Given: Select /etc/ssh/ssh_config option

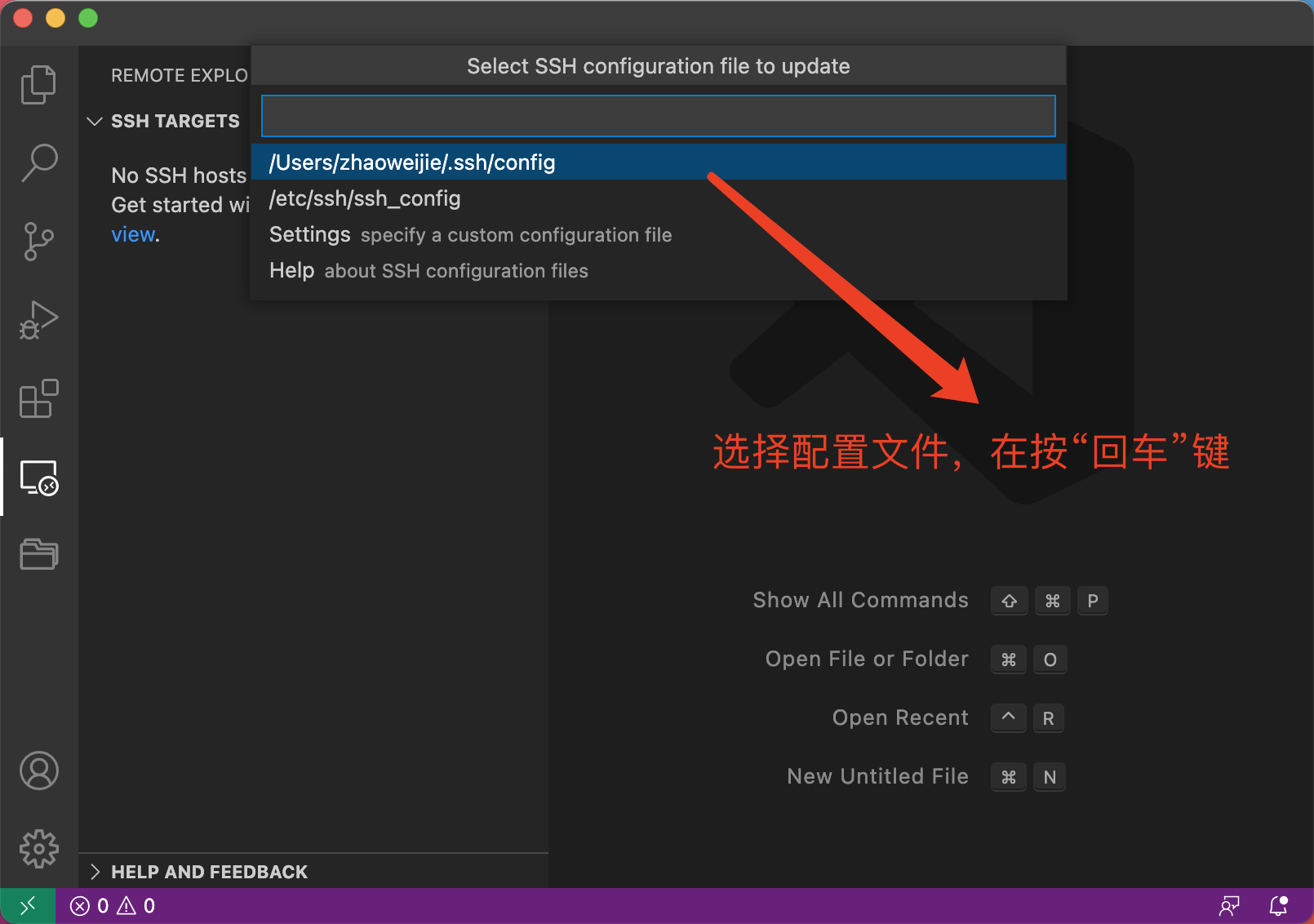Looking at the screenshot, I should (x=658, y=198).
